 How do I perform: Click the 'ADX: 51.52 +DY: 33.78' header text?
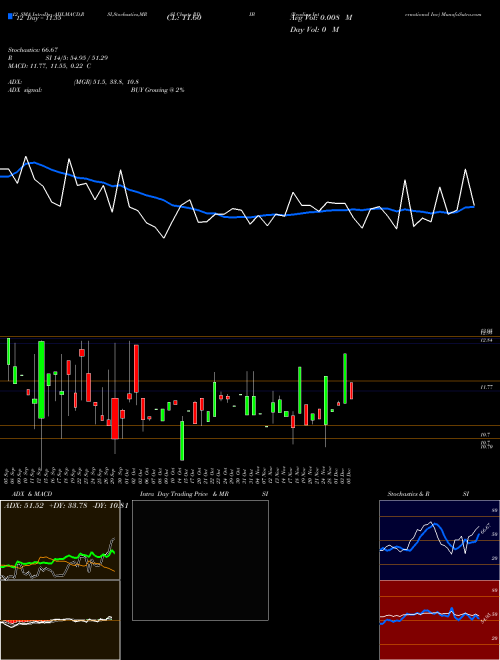pyautogui.click(x=45, y=505)
